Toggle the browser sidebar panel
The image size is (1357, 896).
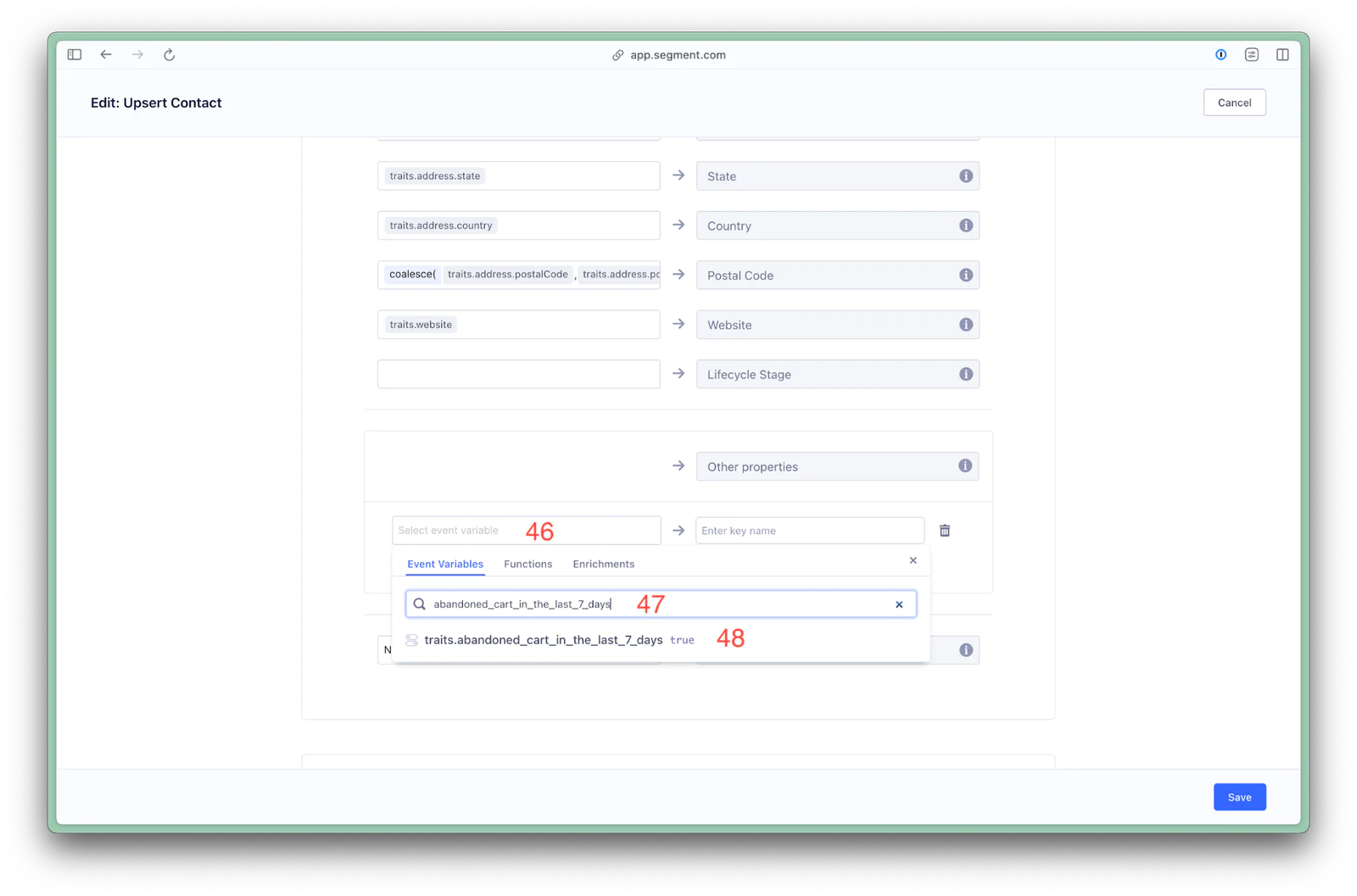[75, 55]
